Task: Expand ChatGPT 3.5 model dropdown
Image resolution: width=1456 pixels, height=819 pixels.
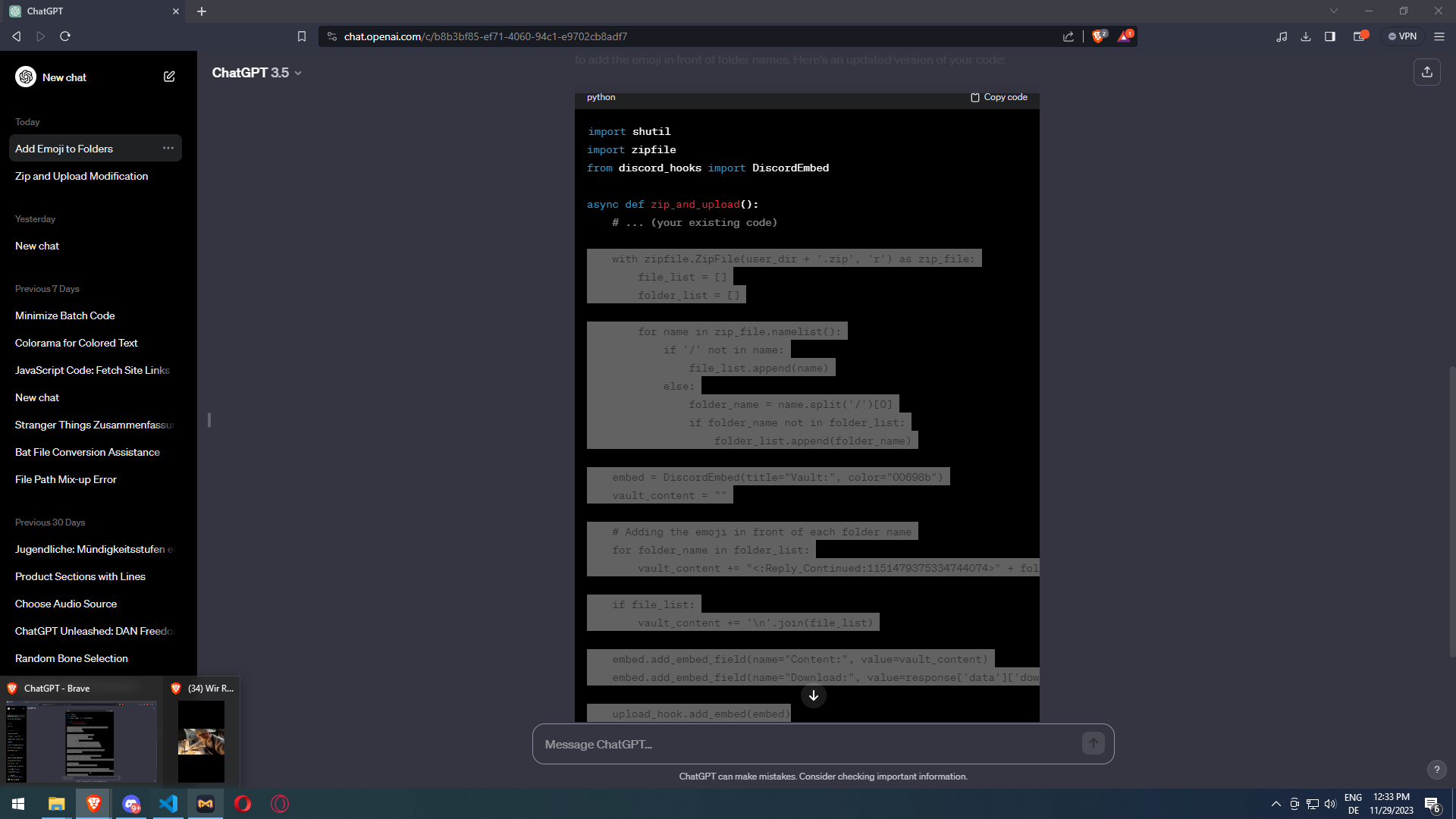Action: coord(256,73)
